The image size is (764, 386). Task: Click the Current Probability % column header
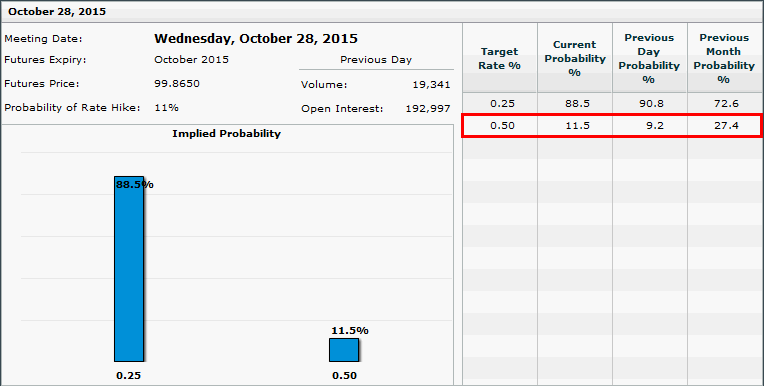tap(575, 58)
